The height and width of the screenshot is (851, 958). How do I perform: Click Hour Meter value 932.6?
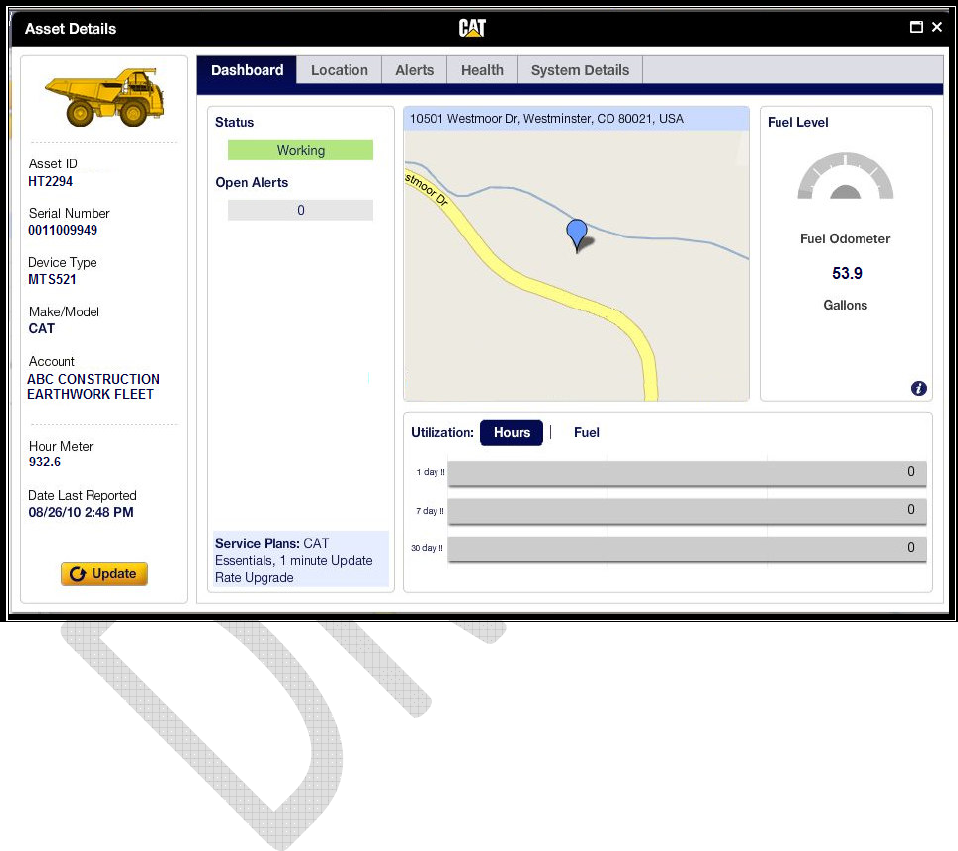click(x=45, y=462)
